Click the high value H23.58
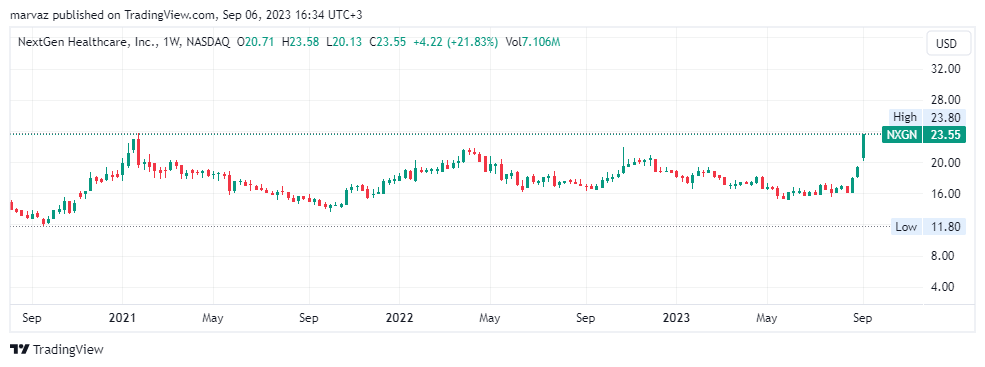 [301, 42]
